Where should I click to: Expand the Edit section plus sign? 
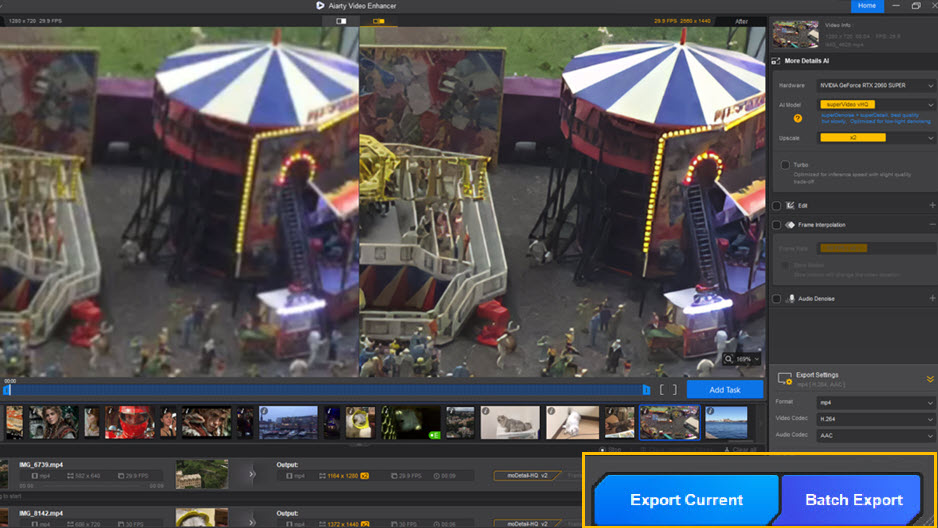tap(932, 205)
